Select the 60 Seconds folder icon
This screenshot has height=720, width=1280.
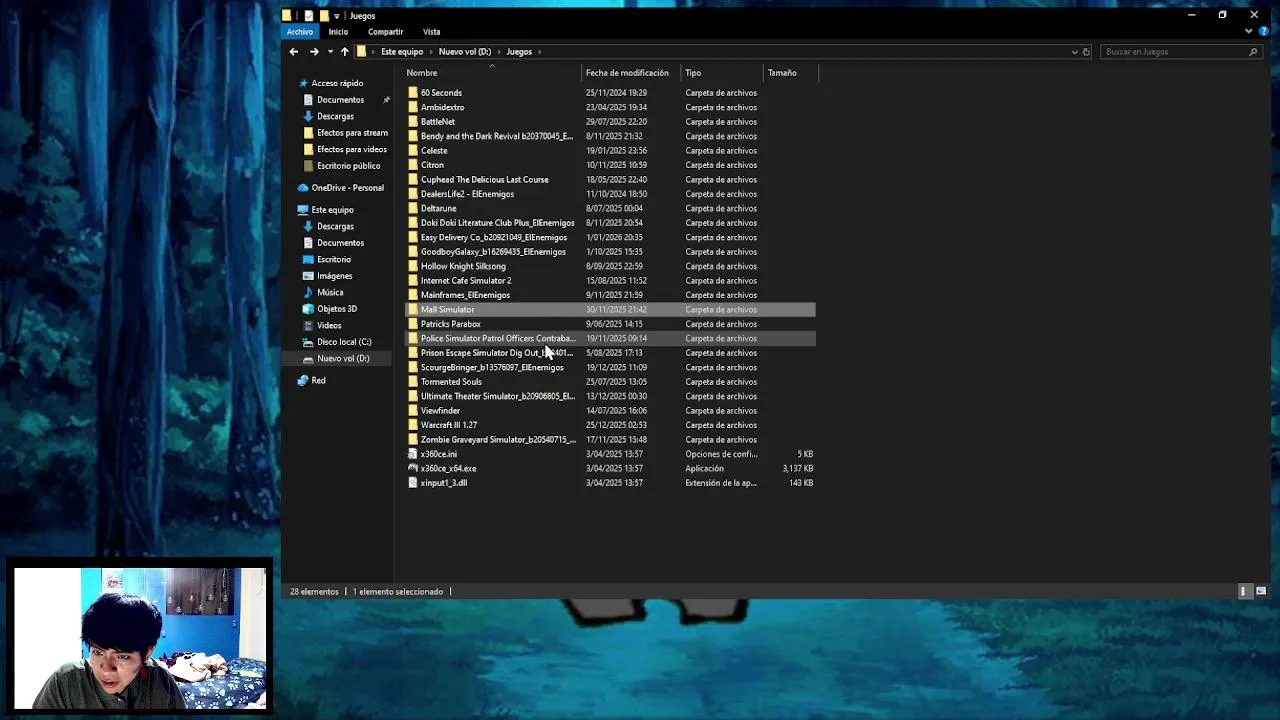click(413, 93)
